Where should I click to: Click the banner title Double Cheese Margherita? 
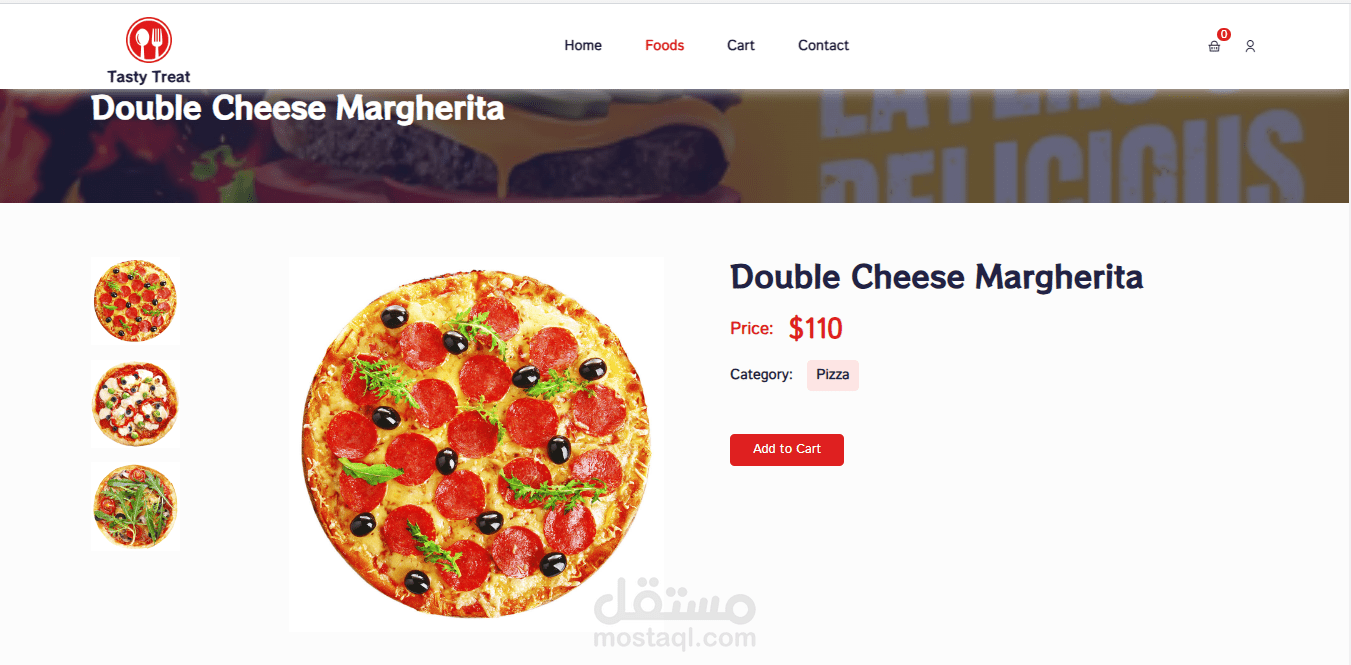pos(298,108)
